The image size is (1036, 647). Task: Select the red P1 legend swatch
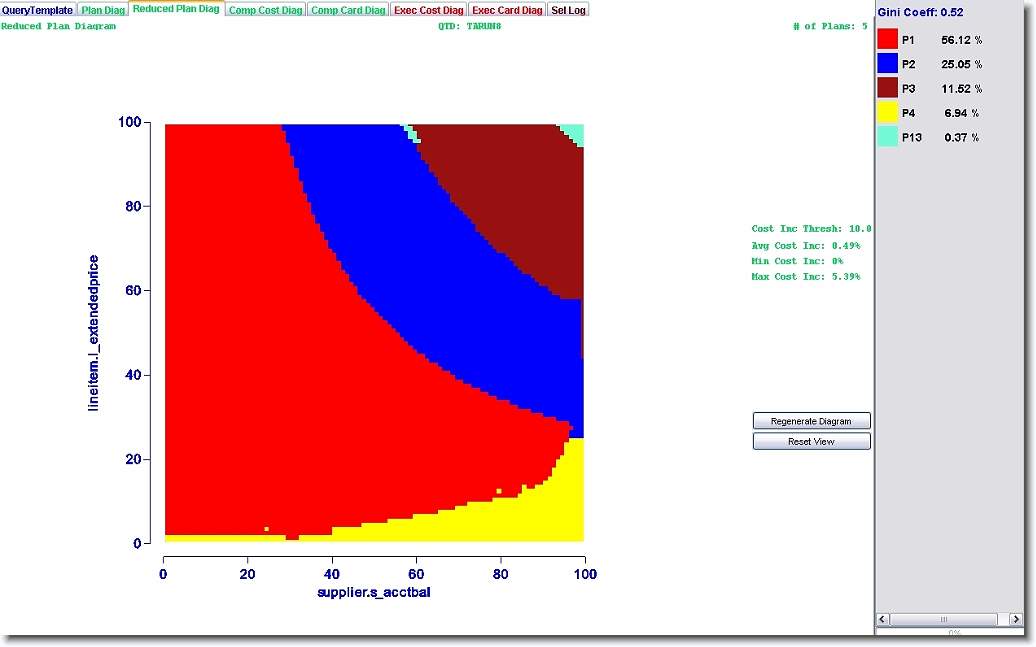coord(887,39)
